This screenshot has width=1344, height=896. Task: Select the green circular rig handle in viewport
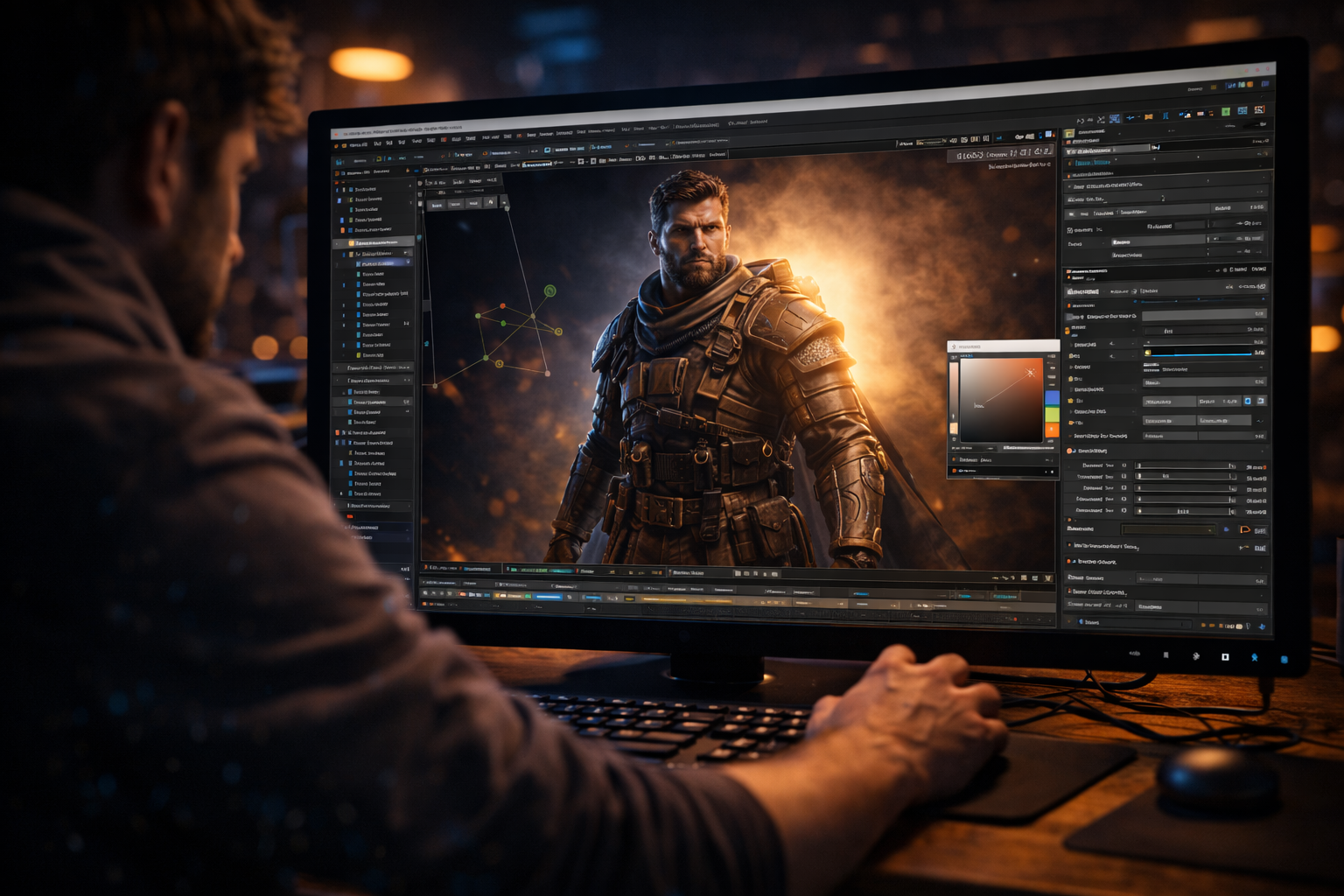click(549, 290)
